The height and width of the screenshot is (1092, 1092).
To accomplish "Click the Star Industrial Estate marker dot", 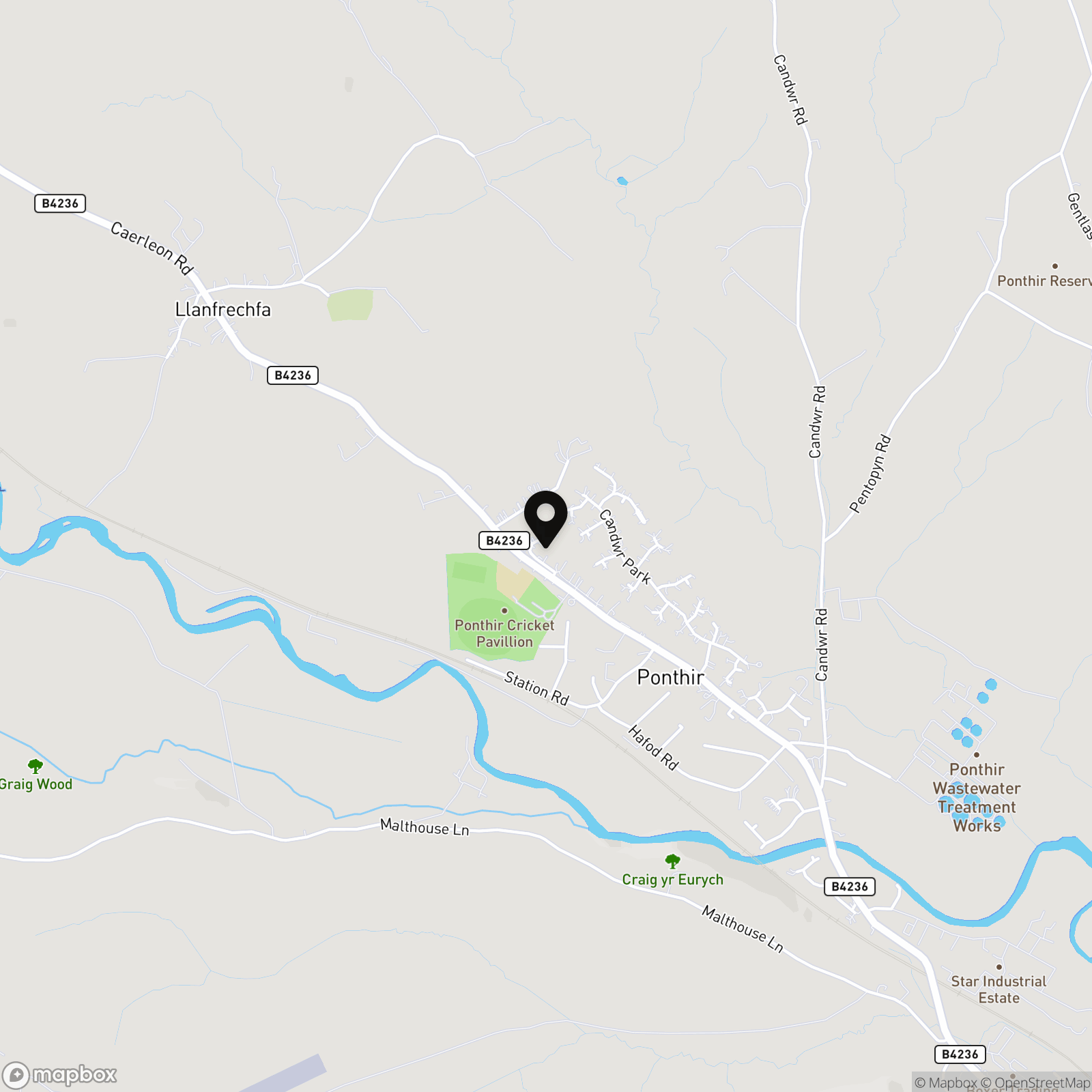I will pyautogui.click(x=999, y=967).
